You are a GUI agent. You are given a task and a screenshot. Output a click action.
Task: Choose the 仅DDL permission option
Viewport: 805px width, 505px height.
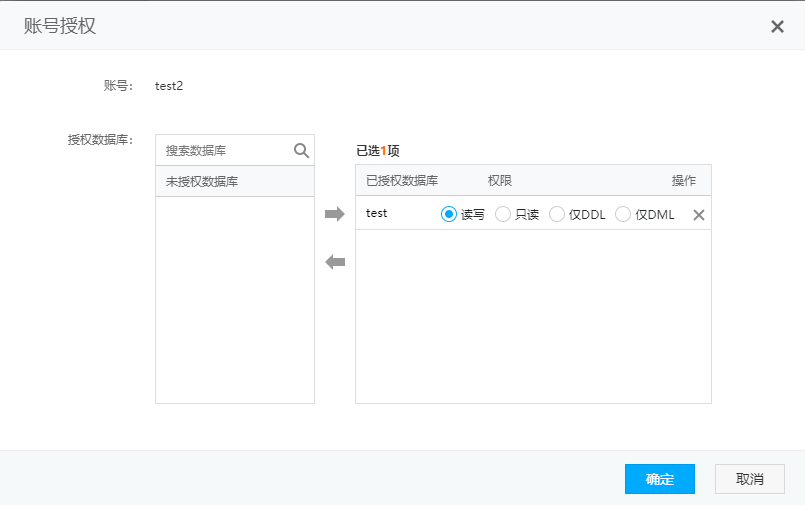[x=557, y=214]
